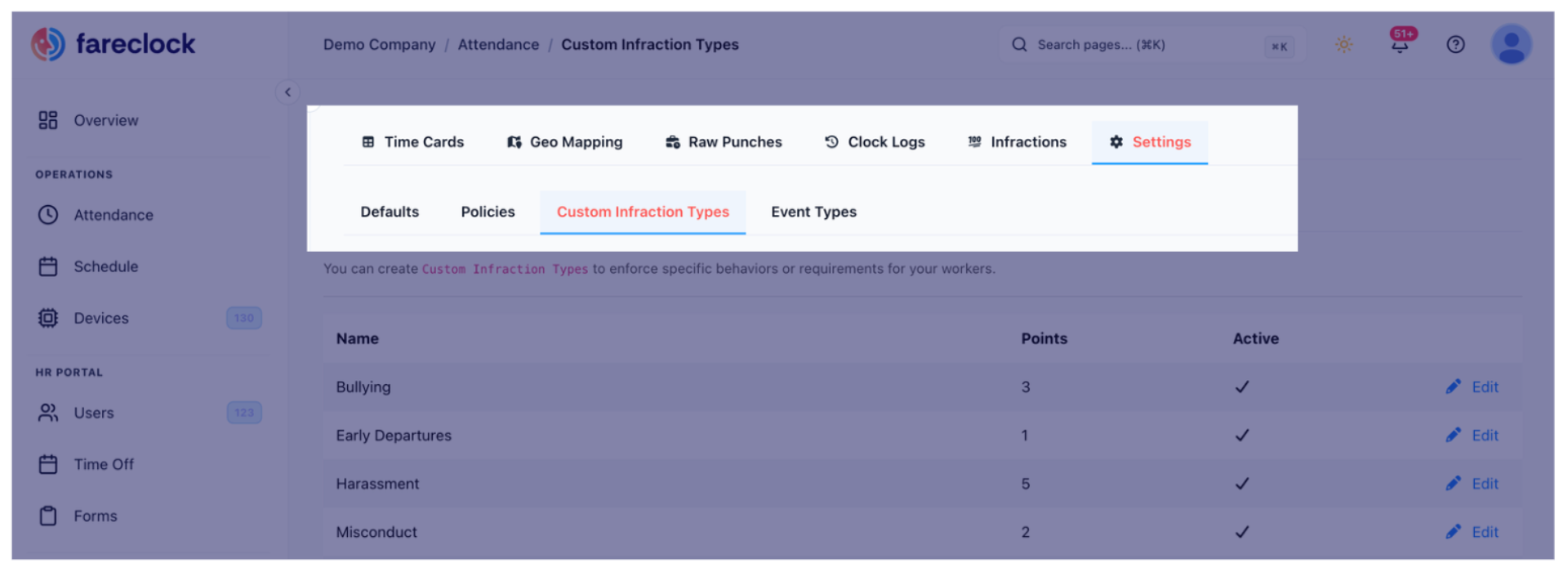This screenshot has height=572, width=1568.
Task: Click the Attendance breadcrumb link
Action: (498, 44)
